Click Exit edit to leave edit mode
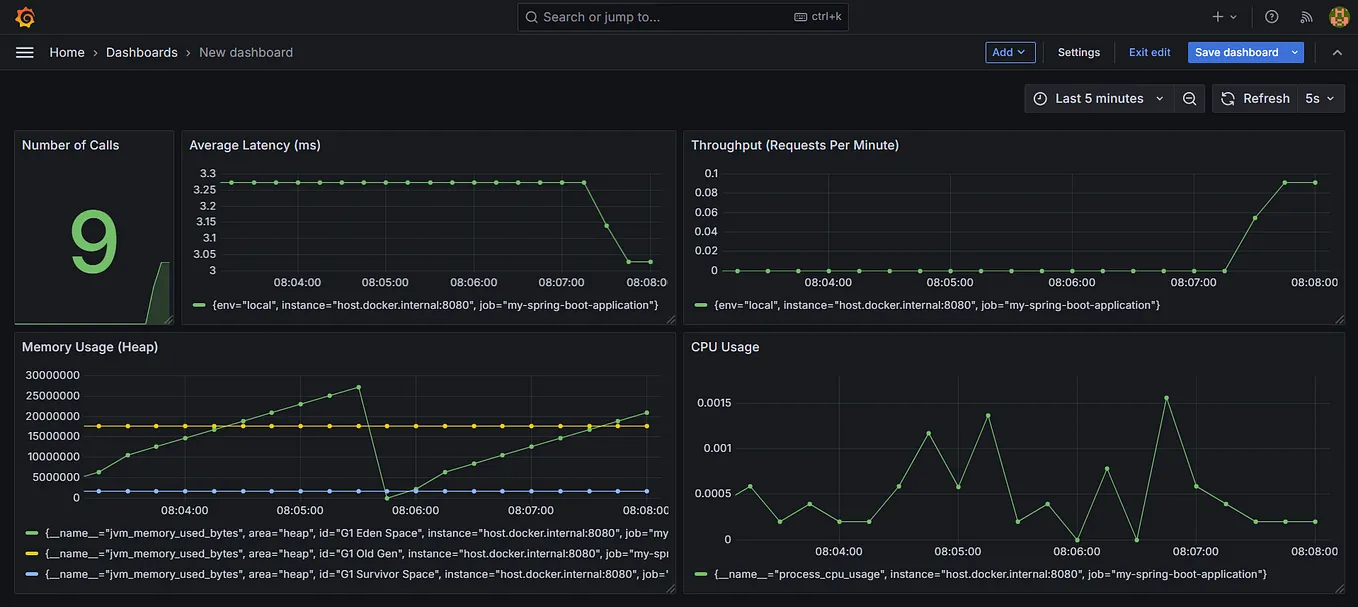The image size is (1358, 607). coord(1149,52)
